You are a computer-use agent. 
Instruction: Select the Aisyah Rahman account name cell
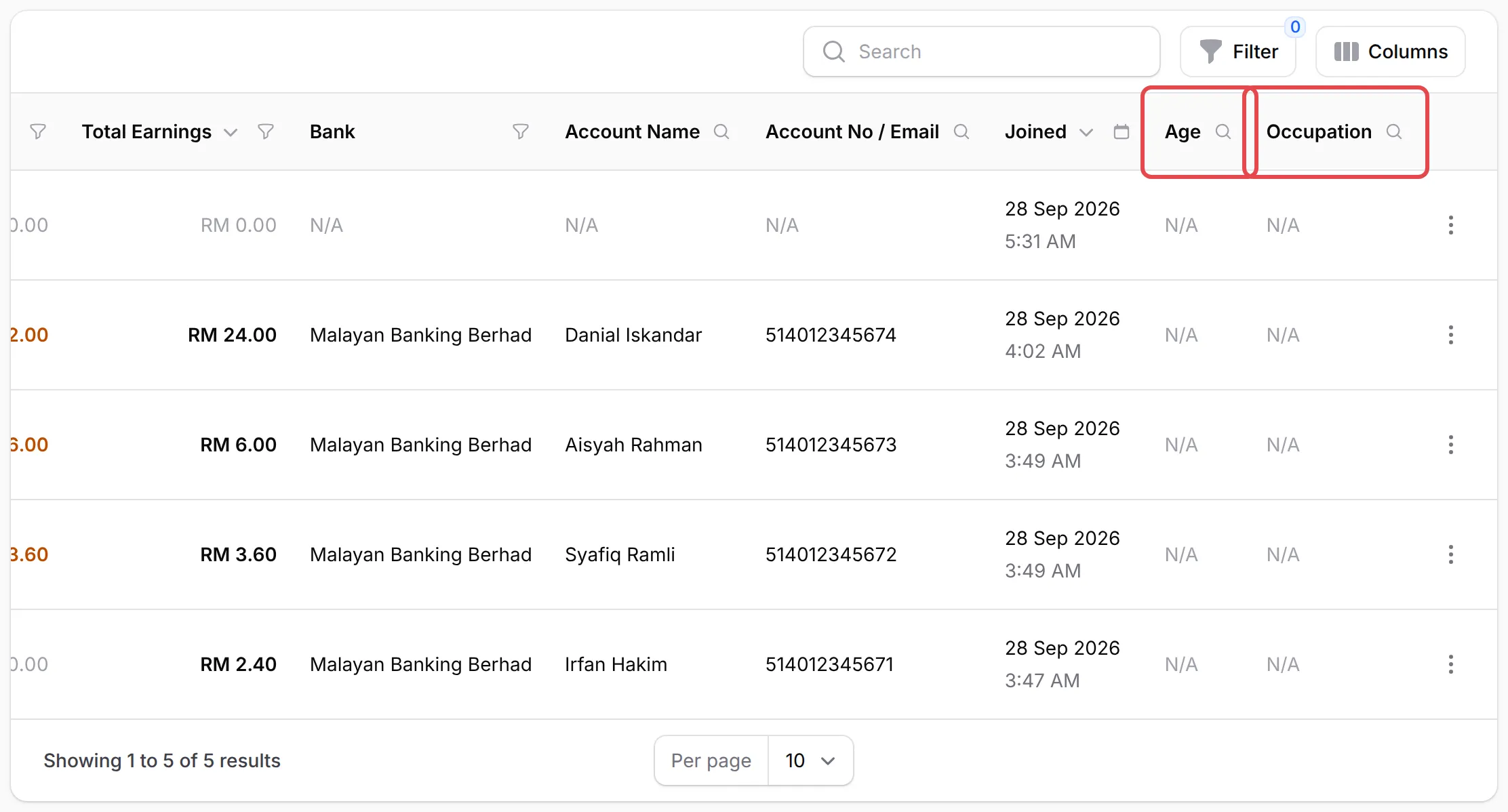pyautogui.click(x=633, y=445)
